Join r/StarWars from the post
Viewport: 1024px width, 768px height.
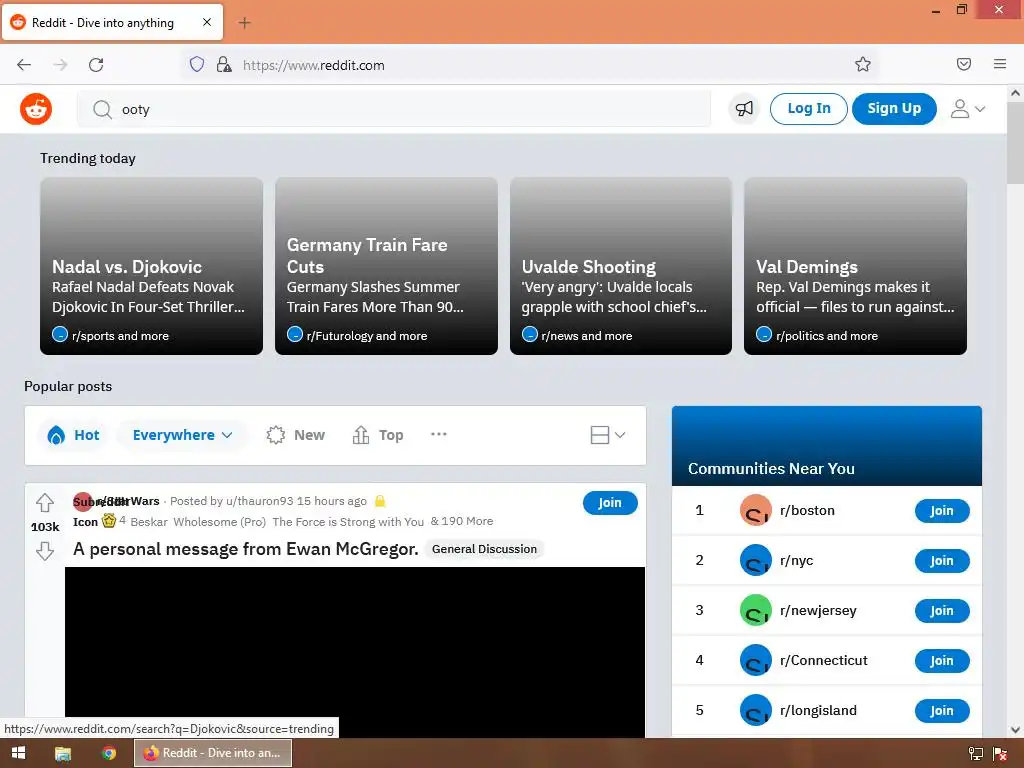tap(610, 503)
